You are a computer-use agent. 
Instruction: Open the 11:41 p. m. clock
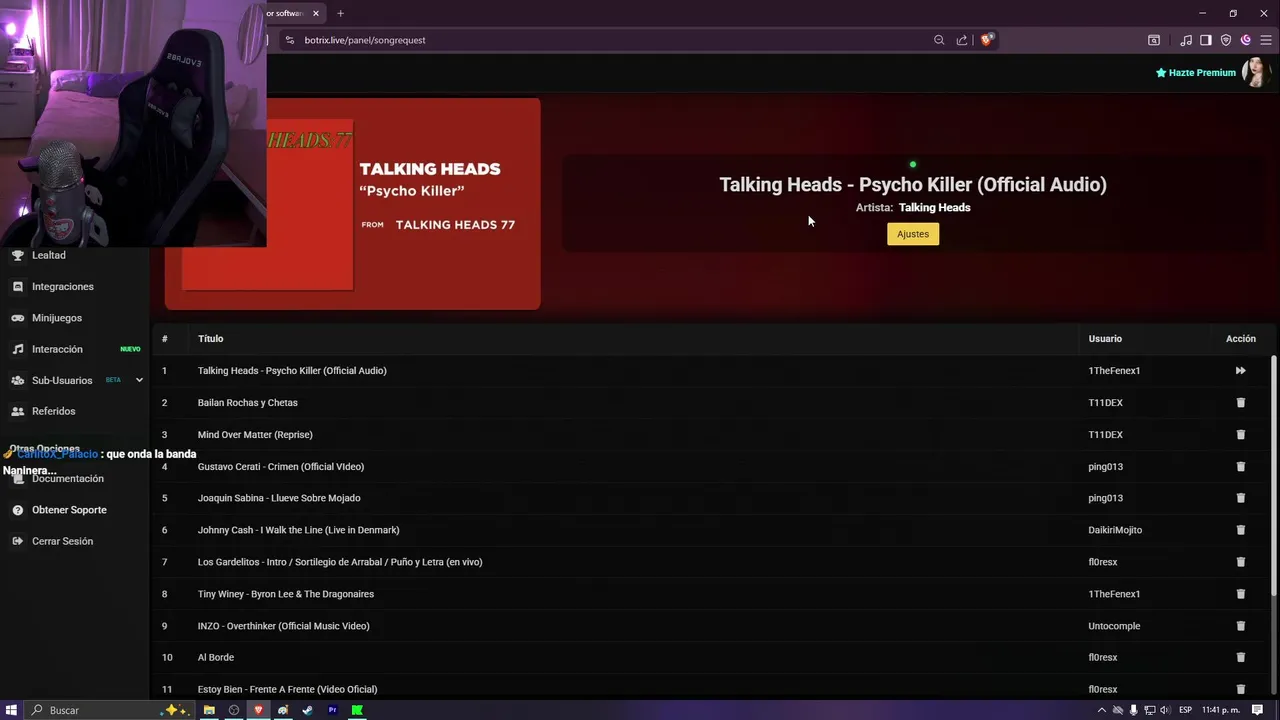(1222, 710)
